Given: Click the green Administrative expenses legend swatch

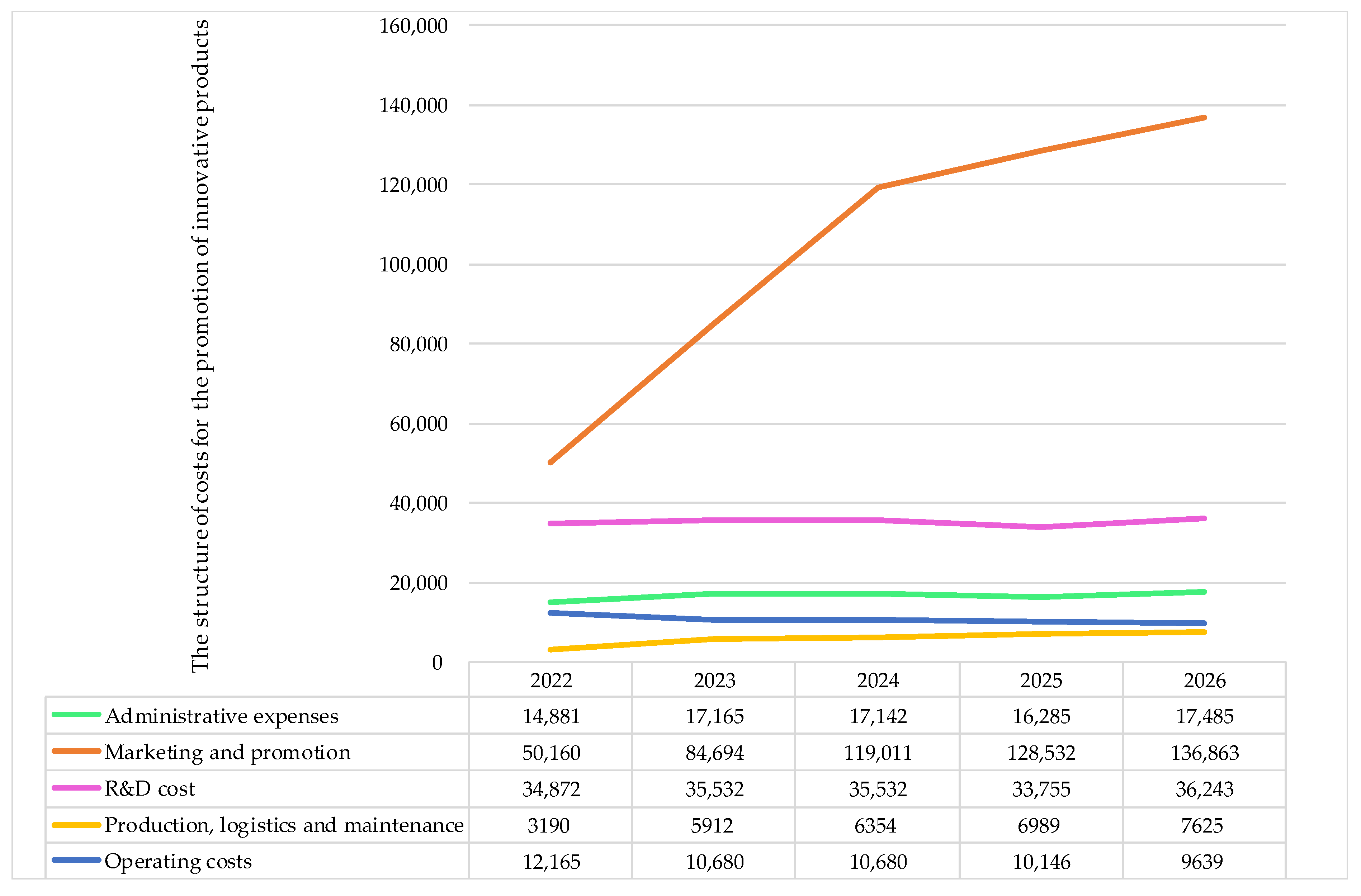Looking at the screenshot, I should (x=76, y=715).
